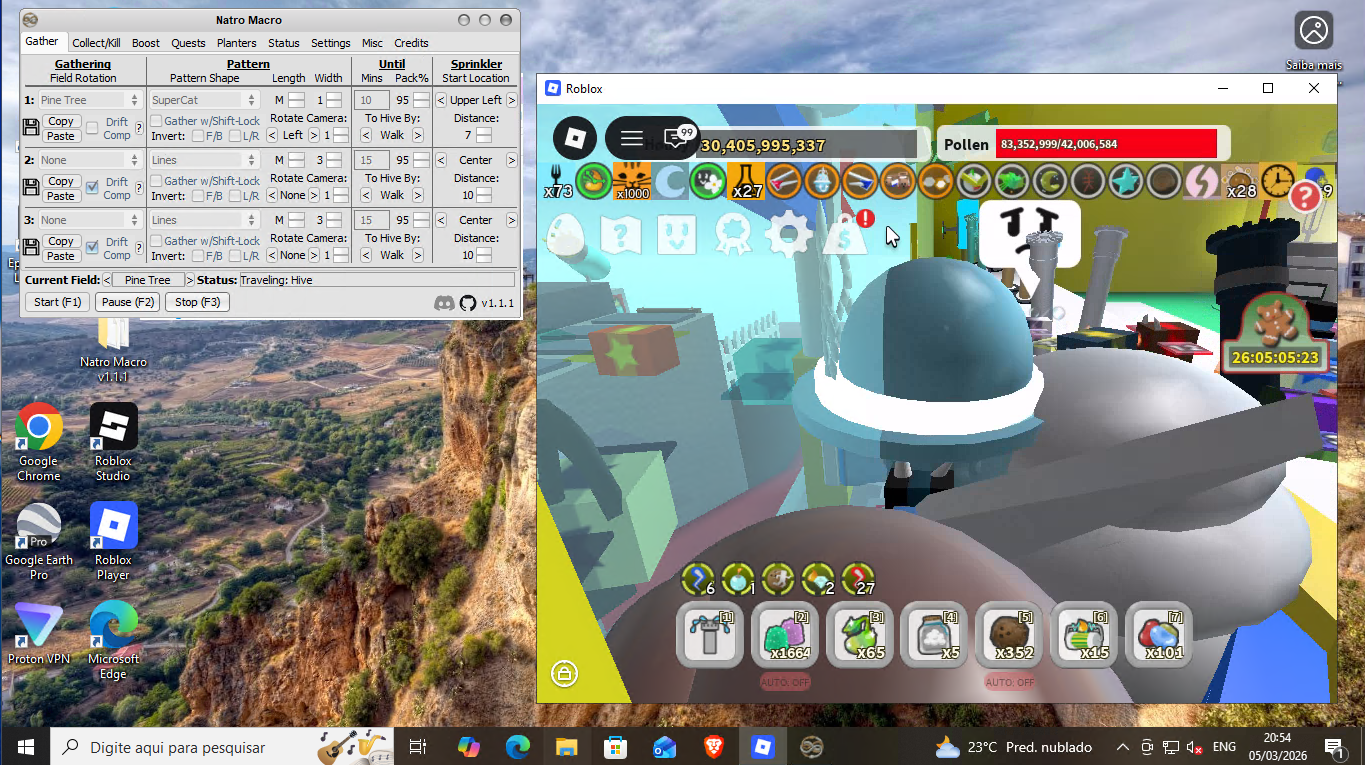
Task: Click the Drift Comp help '?' button for field 1
Action: (x=139, y=128)
